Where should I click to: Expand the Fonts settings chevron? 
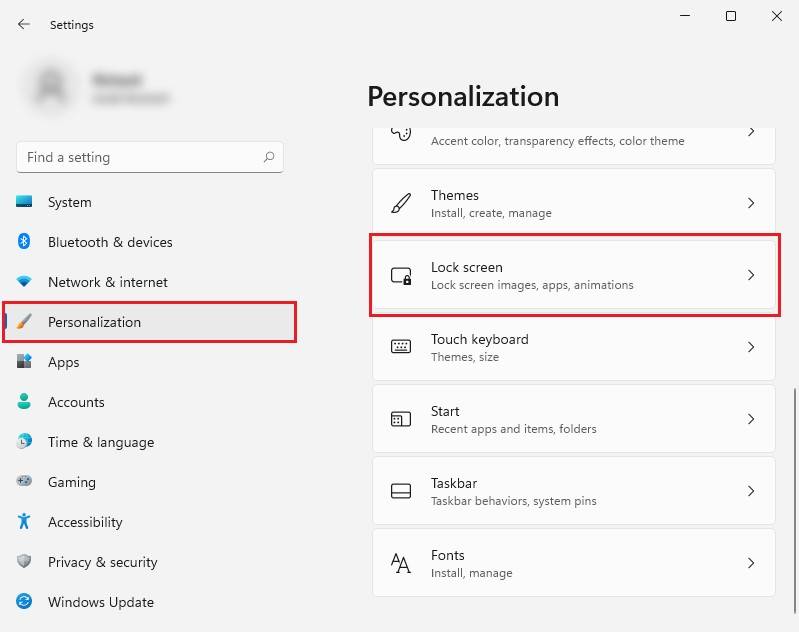click(751, 563)
